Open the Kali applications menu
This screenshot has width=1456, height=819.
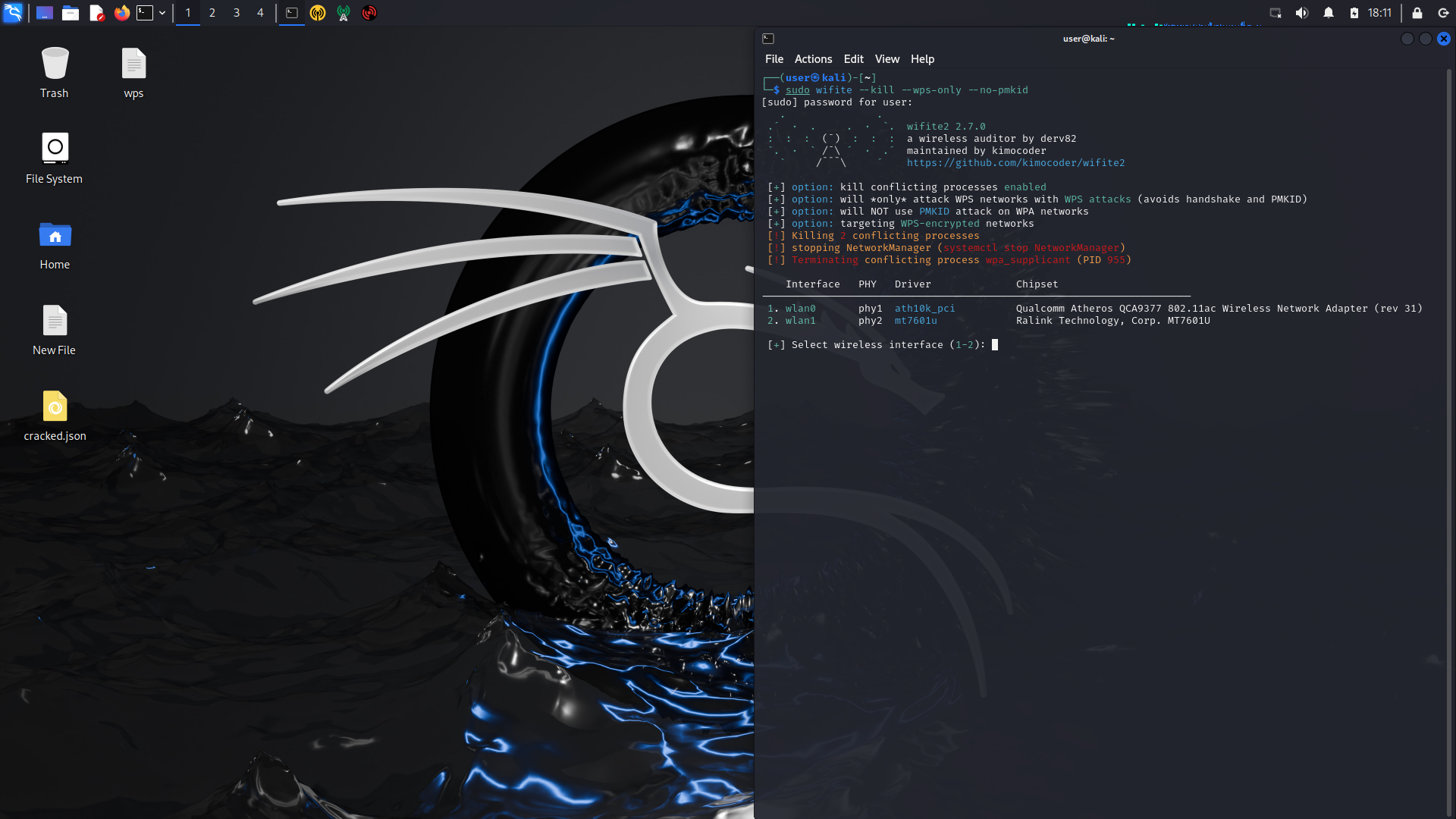pos(13,13)
